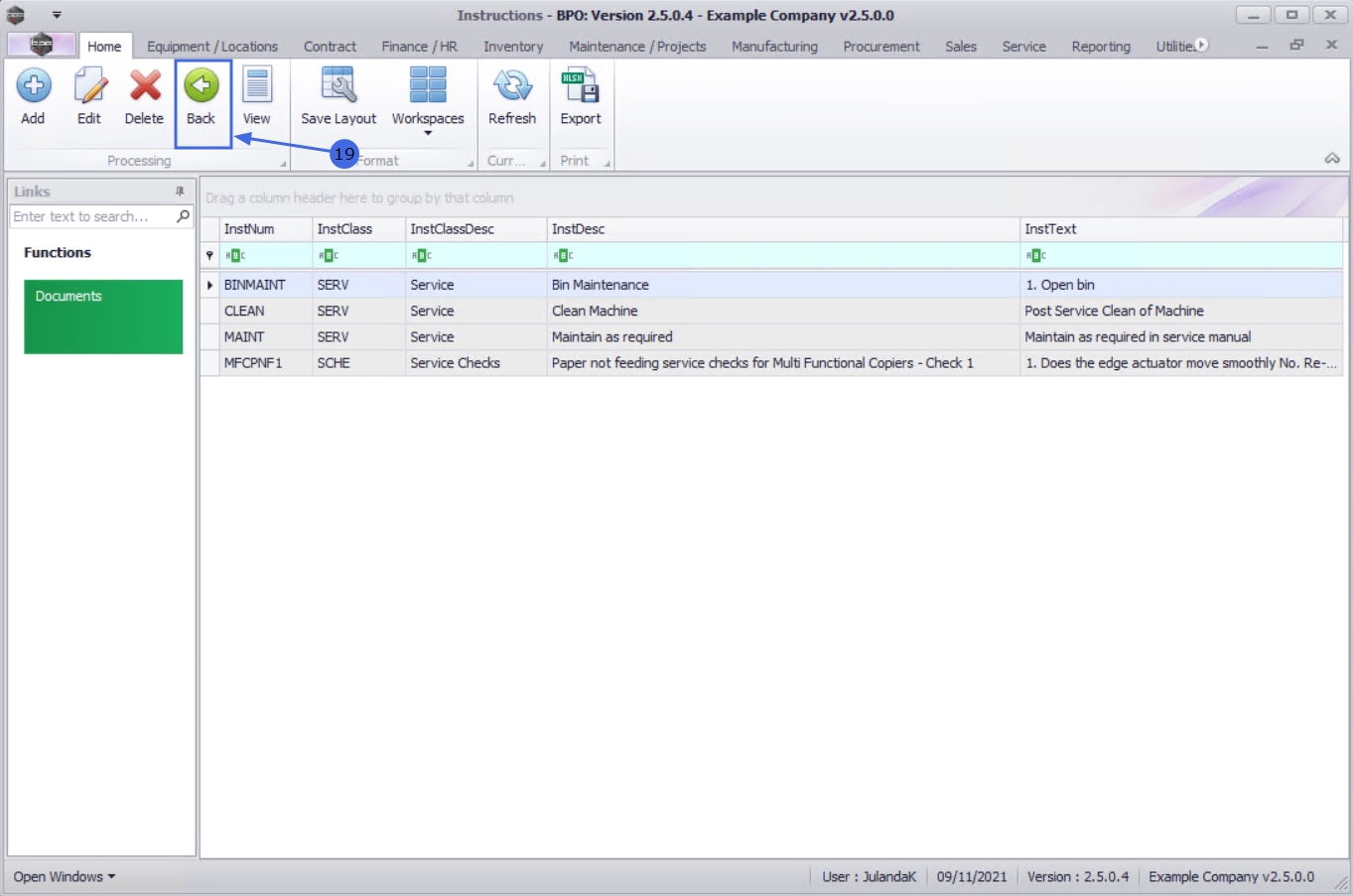The height and width of the screenshot is (896, 1353).
Task: Select the BINMAINT instruction row
Action: tap(772, 285)
